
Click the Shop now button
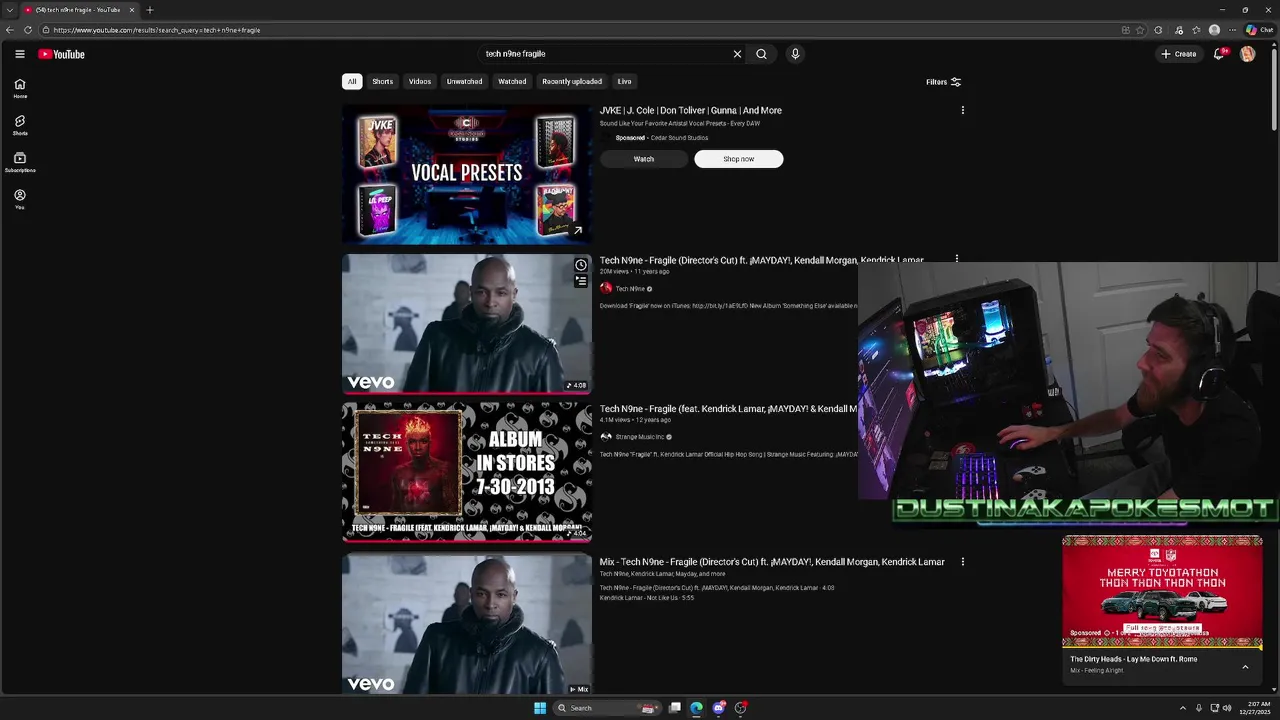(739, 159)
